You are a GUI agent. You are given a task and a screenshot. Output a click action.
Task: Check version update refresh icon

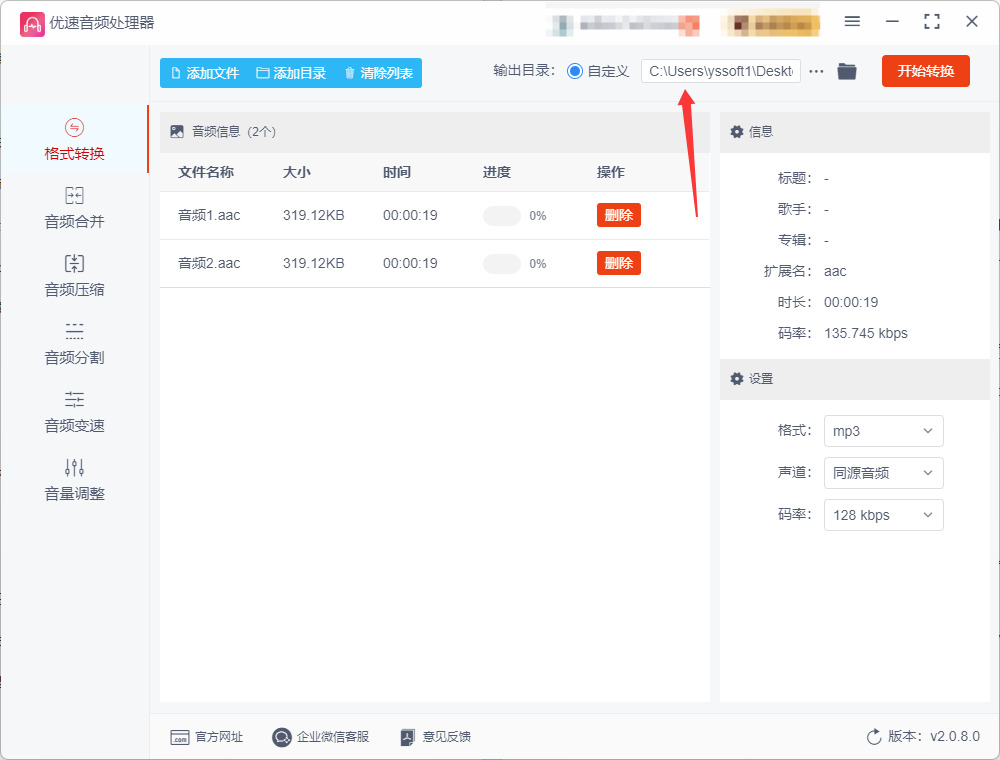(874, 737)
